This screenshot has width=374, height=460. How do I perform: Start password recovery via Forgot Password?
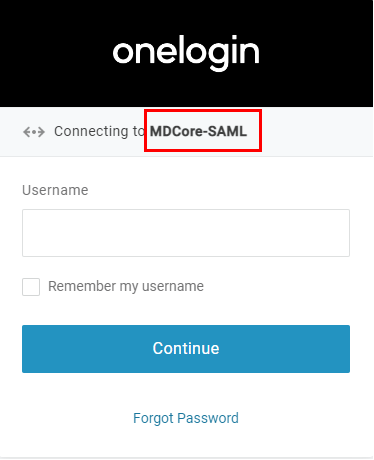(x=186, y=418)
